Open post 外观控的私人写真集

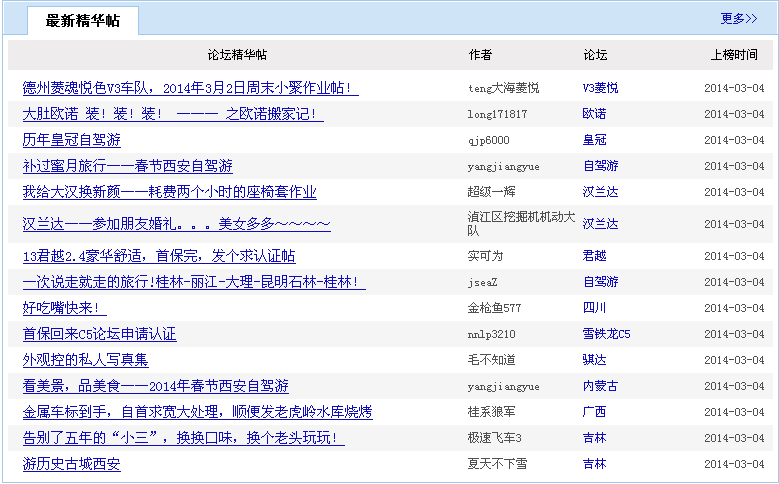click(85, 359)
